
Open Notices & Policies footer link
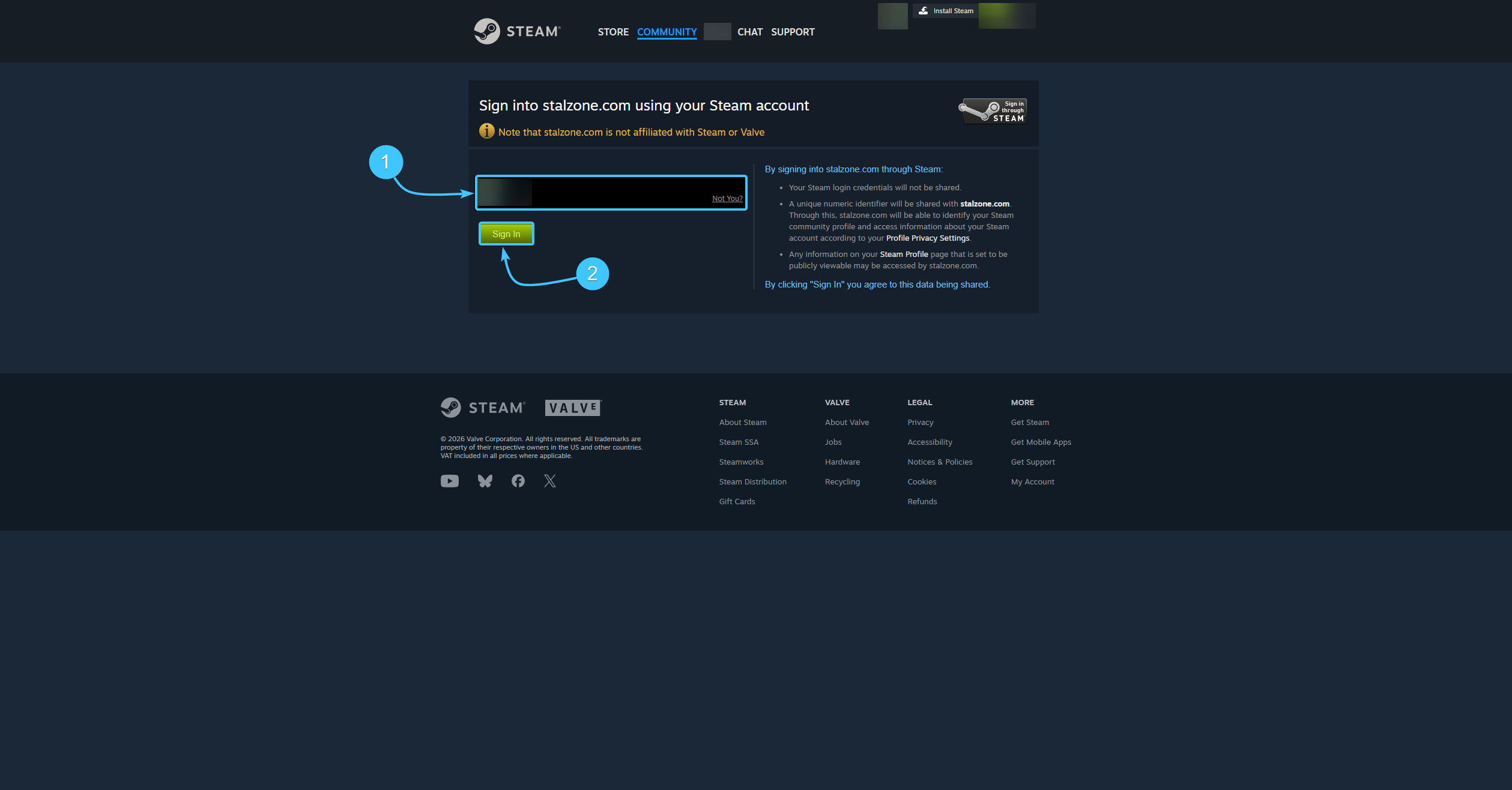(x=940, y=462)
